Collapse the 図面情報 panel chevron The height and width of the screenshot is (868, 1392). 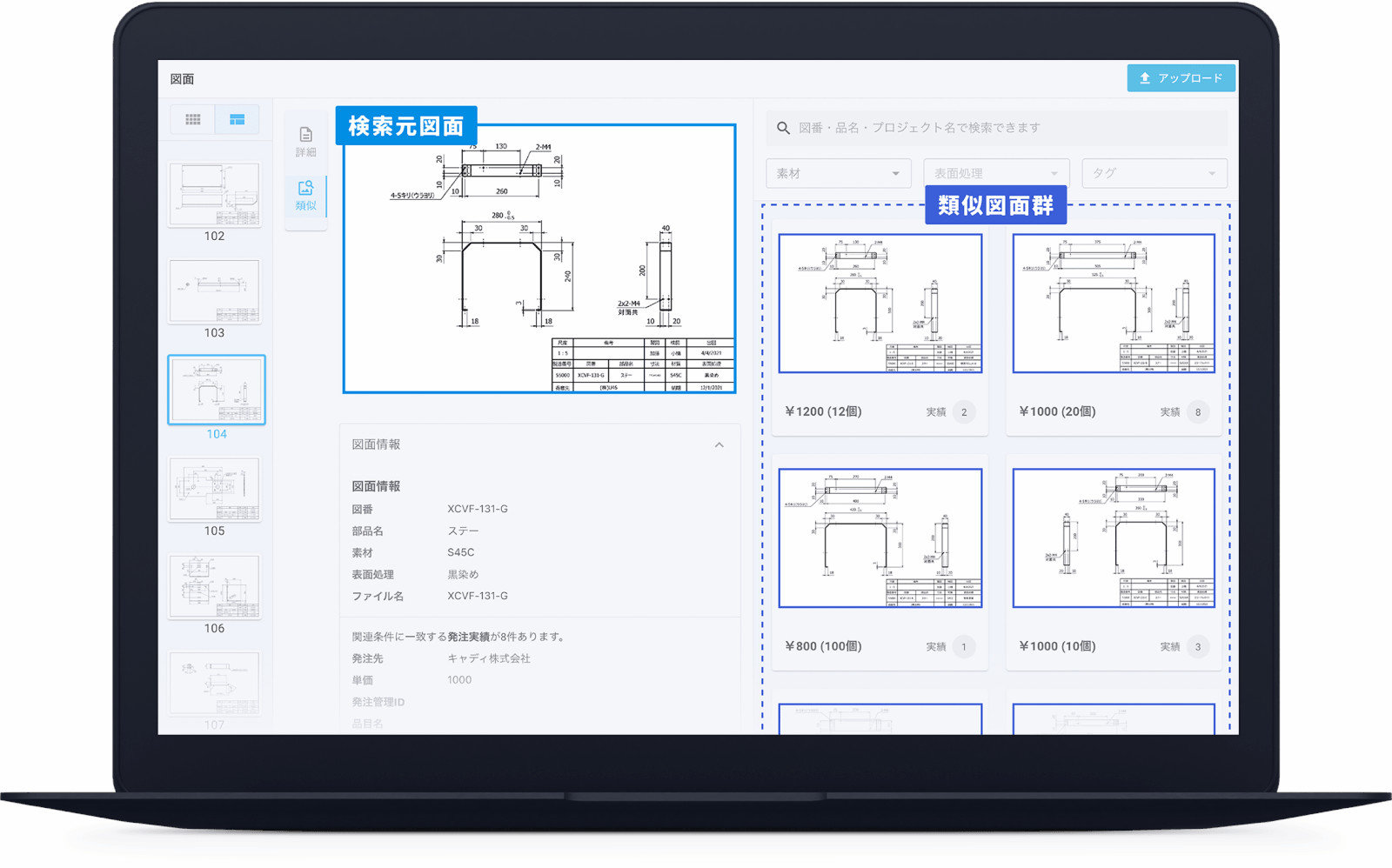tap(719, 444)
